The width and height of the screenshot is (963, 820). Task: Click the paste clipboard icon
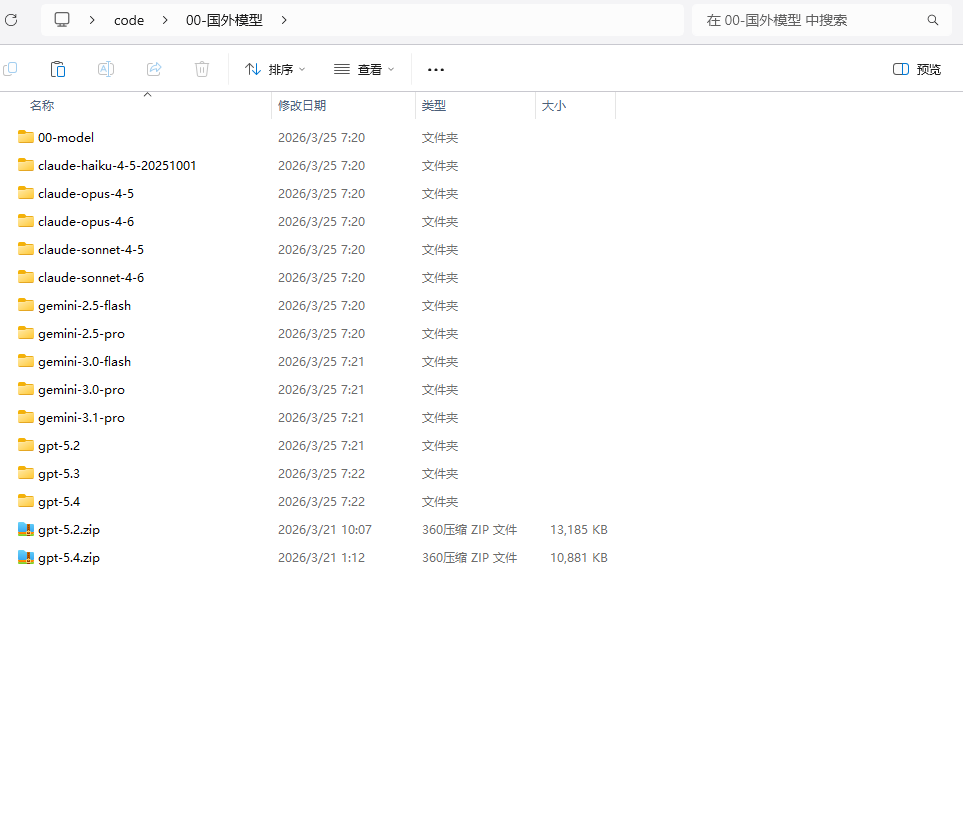pos(58,69)
